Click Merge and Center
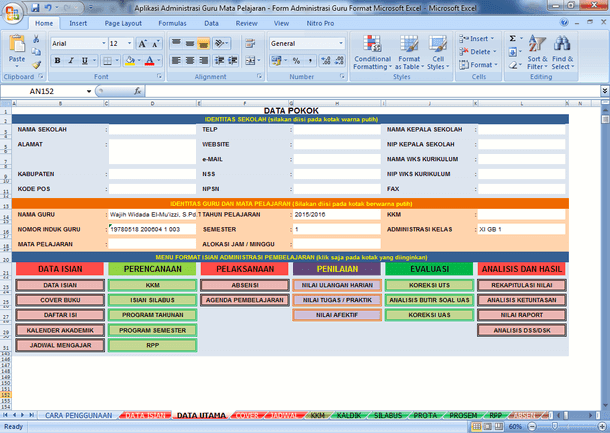Screen dimensions: 610x433 pos(251,61)
